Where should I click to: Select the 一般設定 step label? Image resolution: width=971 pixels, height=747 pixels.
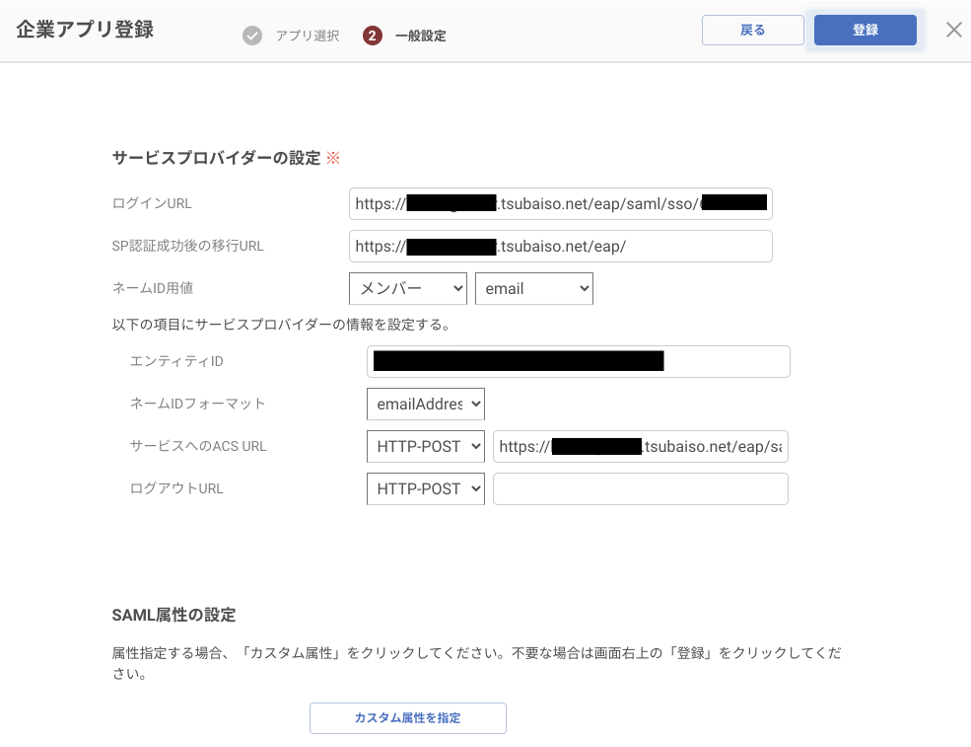(420, 36)
